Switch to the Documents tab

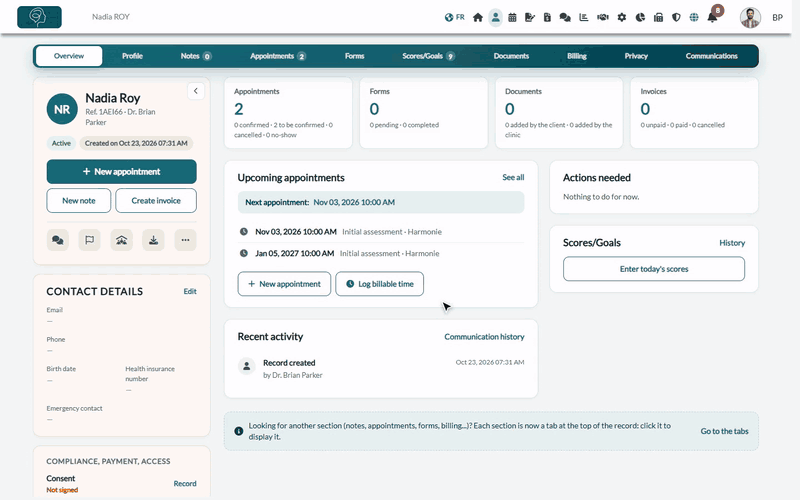coord(511,56)
